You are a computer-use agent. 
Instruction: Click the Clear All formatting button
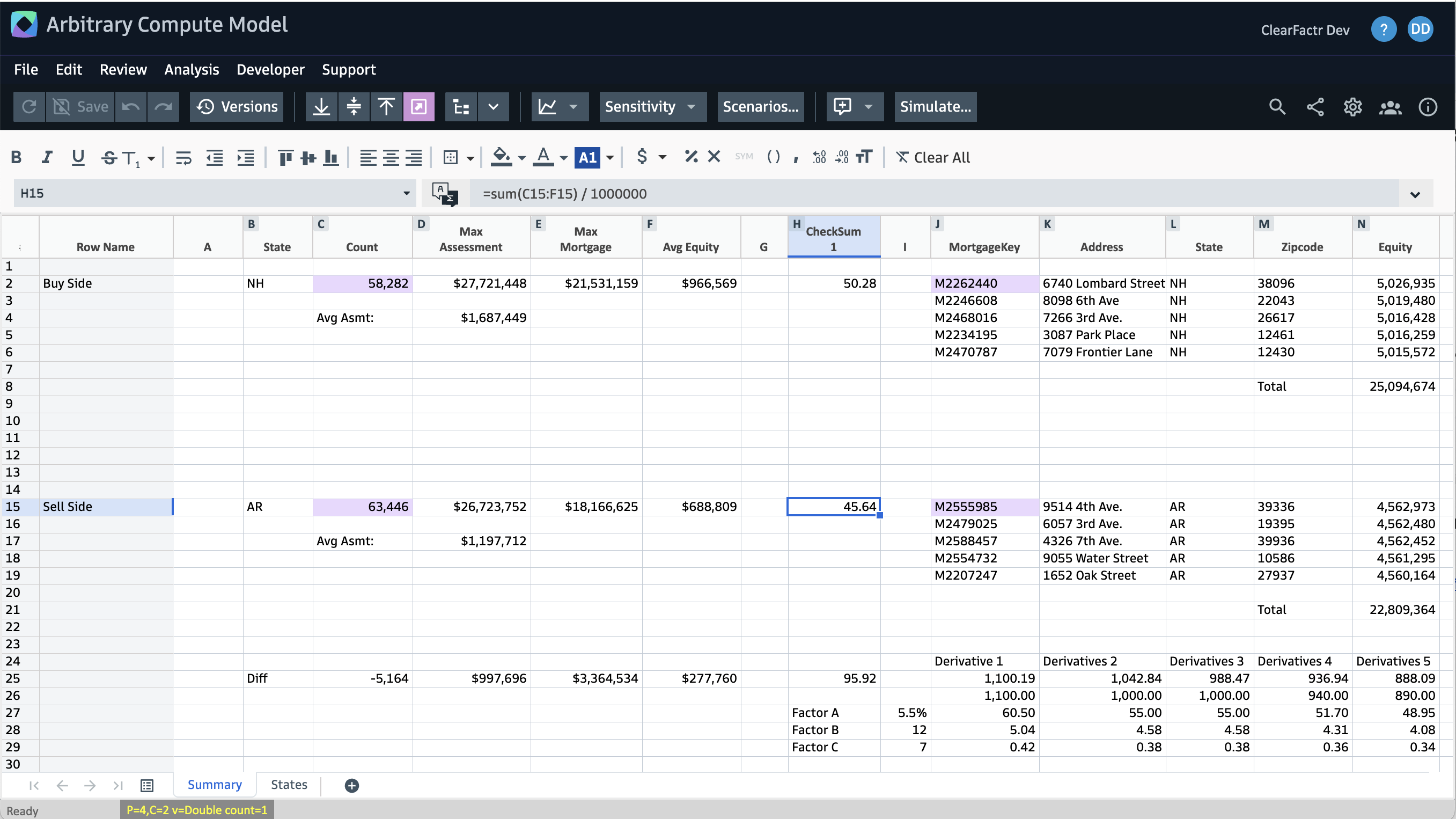click(x=933, y=157)
